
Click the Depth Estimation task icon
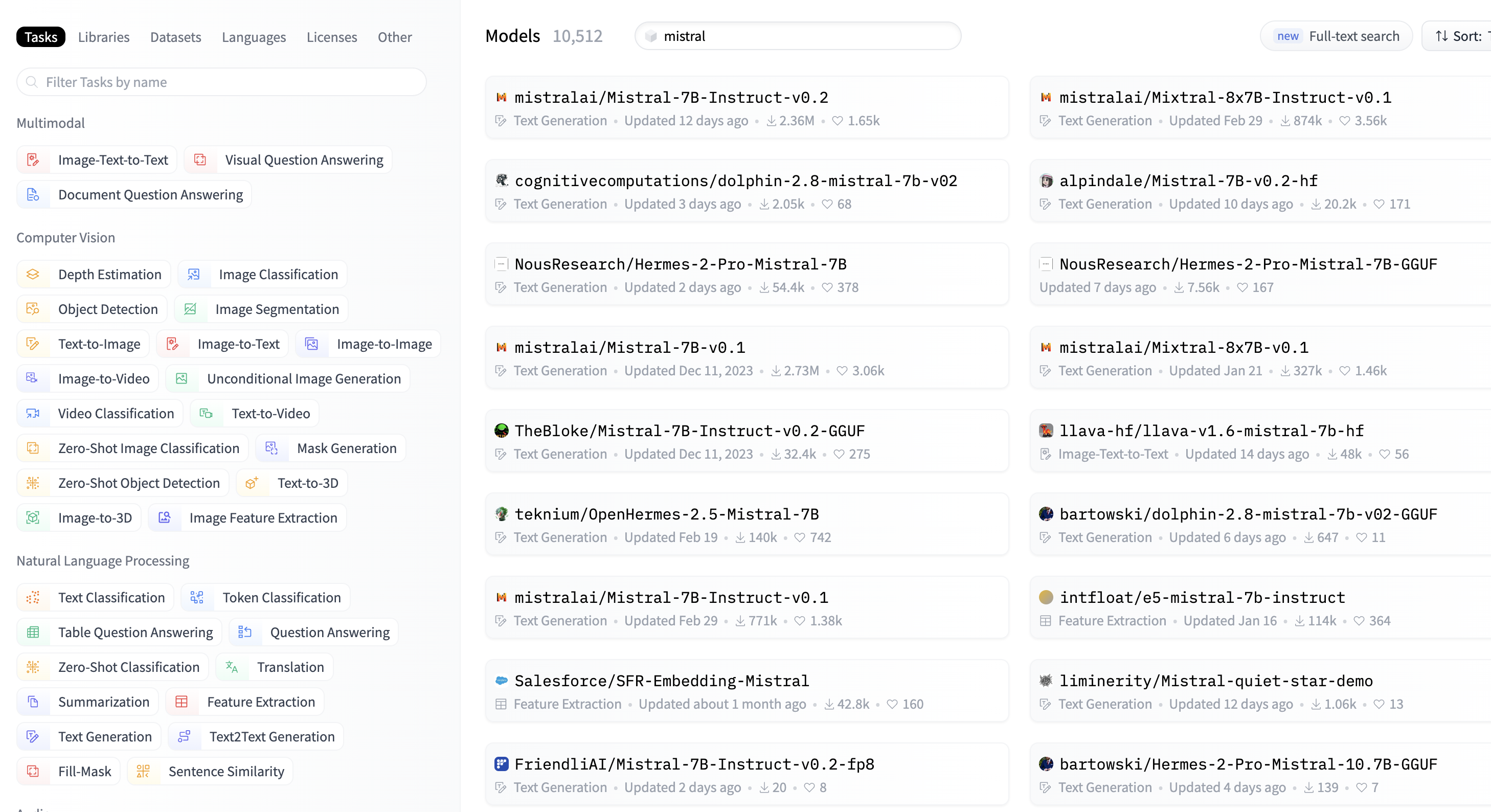click(33, 275)
